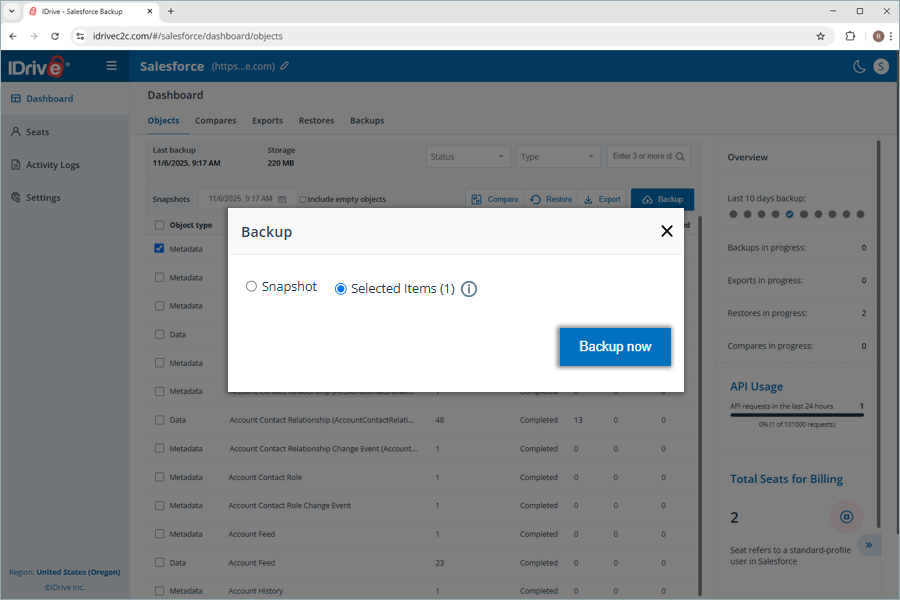
Task: Uncheck the first Metadata row checkbox
Action: coord(159,248)
